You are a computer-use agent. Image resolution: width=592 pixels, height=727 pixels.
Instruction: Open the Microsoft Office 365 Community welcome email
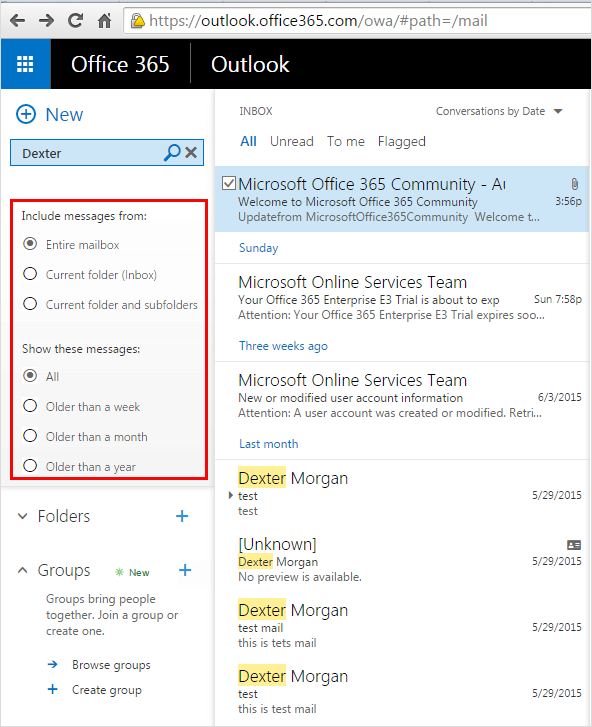(x=401, y=199)
